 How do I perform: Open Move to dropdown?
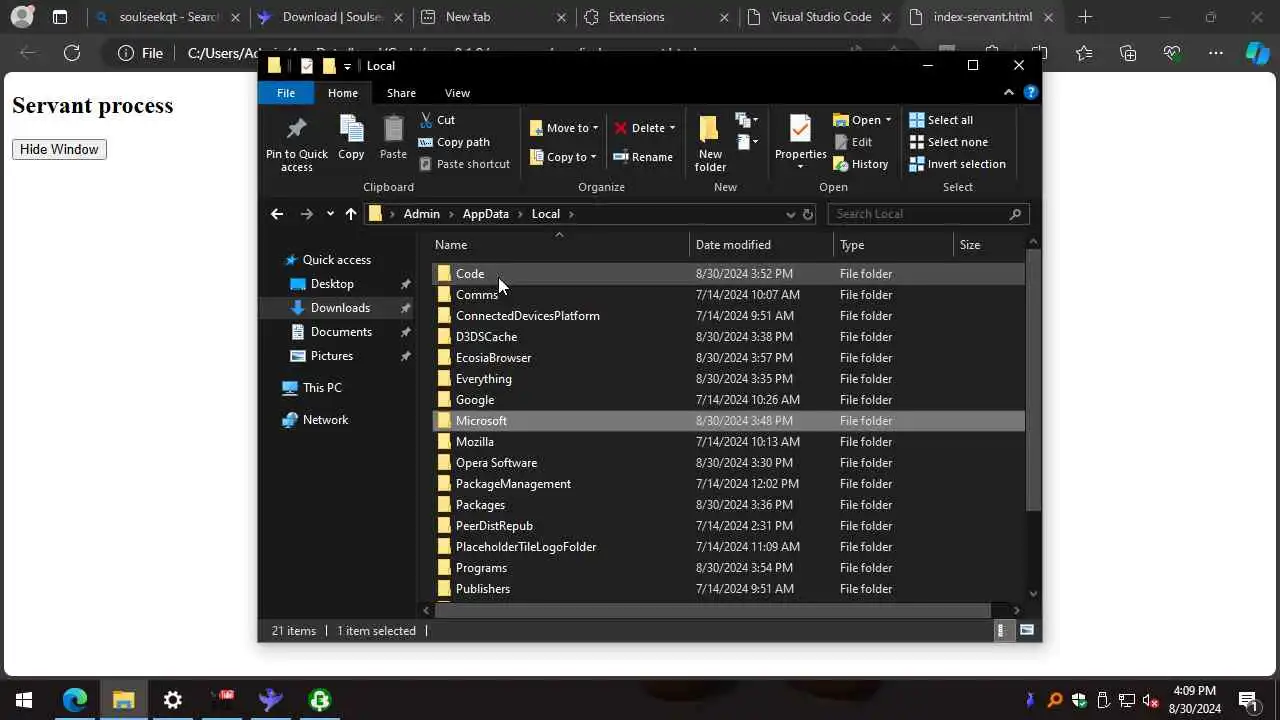pos(564,128)
